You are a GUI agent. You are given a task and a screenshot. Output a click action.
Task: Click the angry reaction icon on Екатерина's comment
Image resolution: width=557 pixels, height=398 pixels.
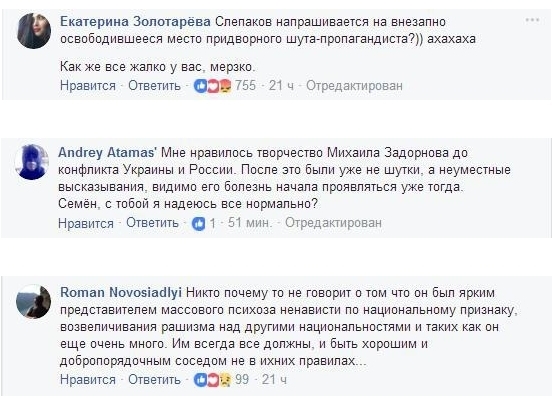pyautogui.click(x=225, y=86)
